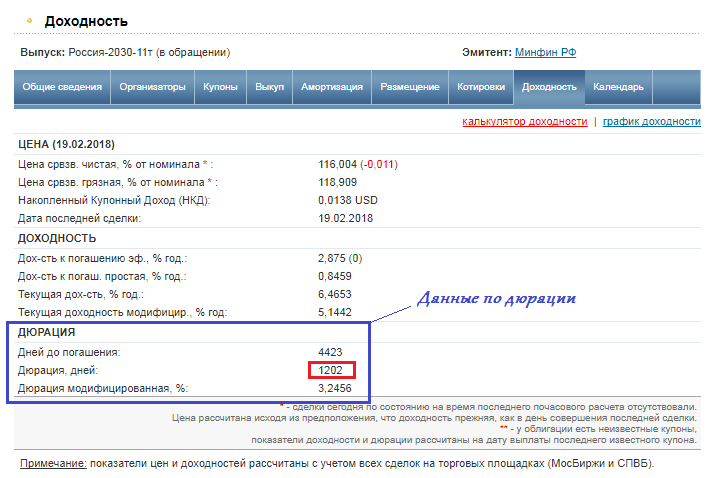Go to the Амортизация tab
The height and width of the screenshot is (478, 715).
point(332,87)
